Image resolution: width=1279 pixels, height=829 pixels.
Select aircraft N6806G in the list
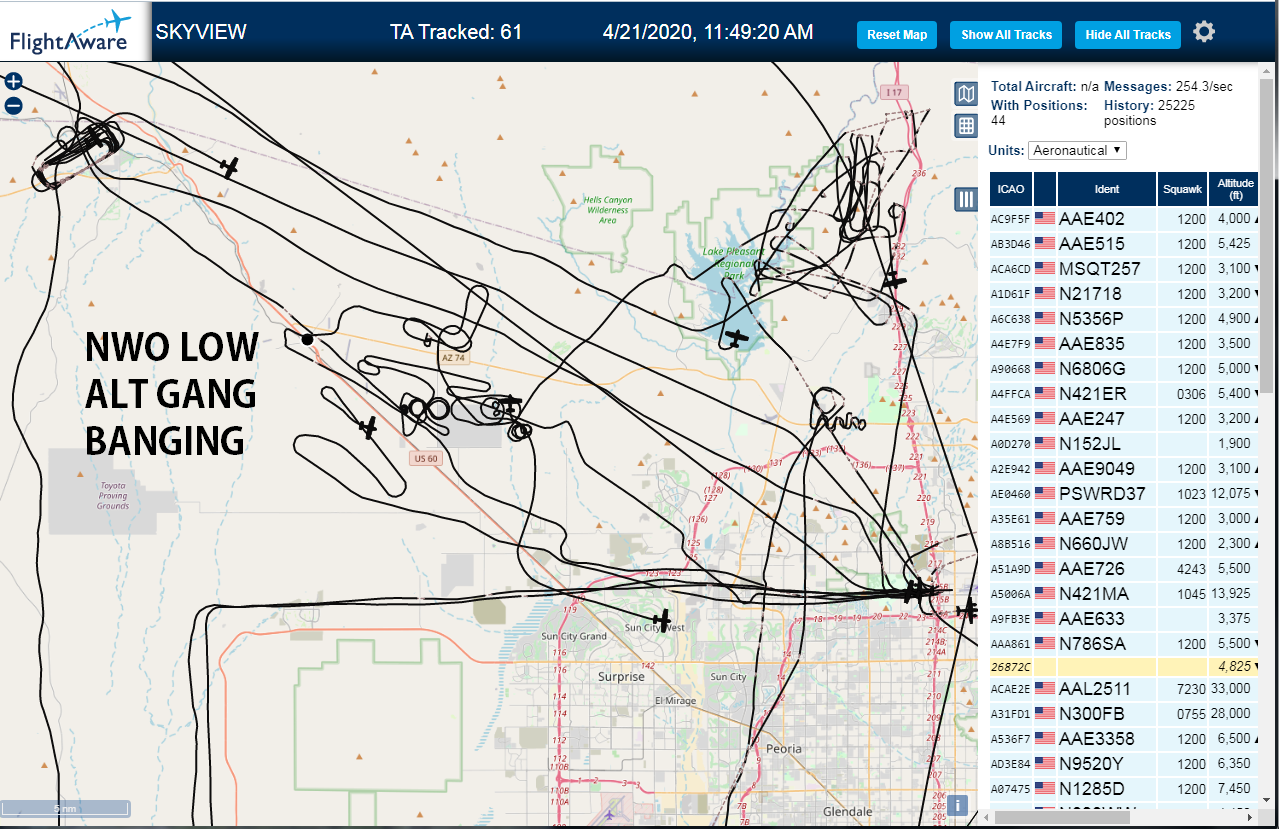click(x=1125, y=369)
